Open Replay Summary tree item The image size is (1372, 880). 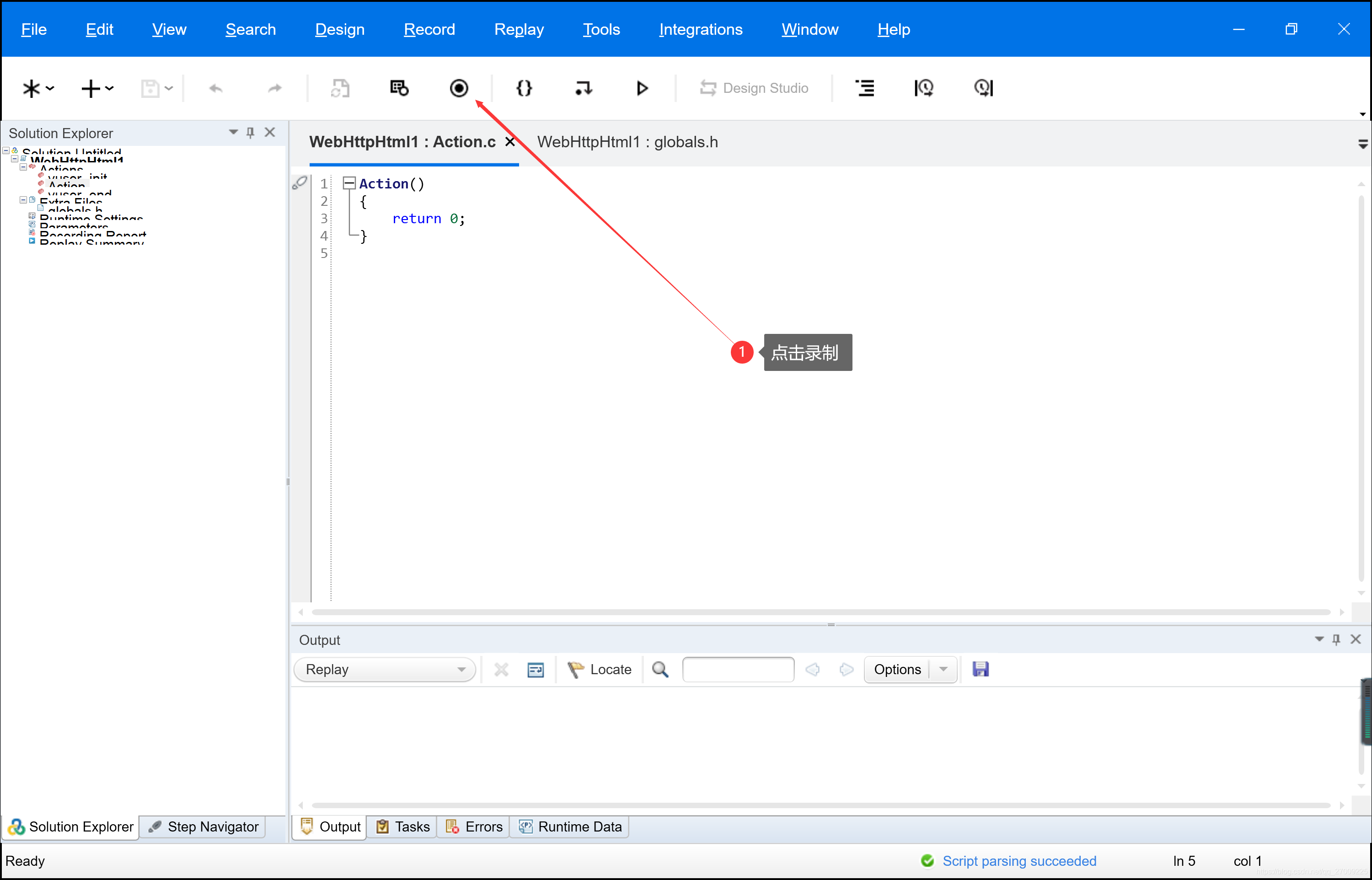click(x=91, y=242)
